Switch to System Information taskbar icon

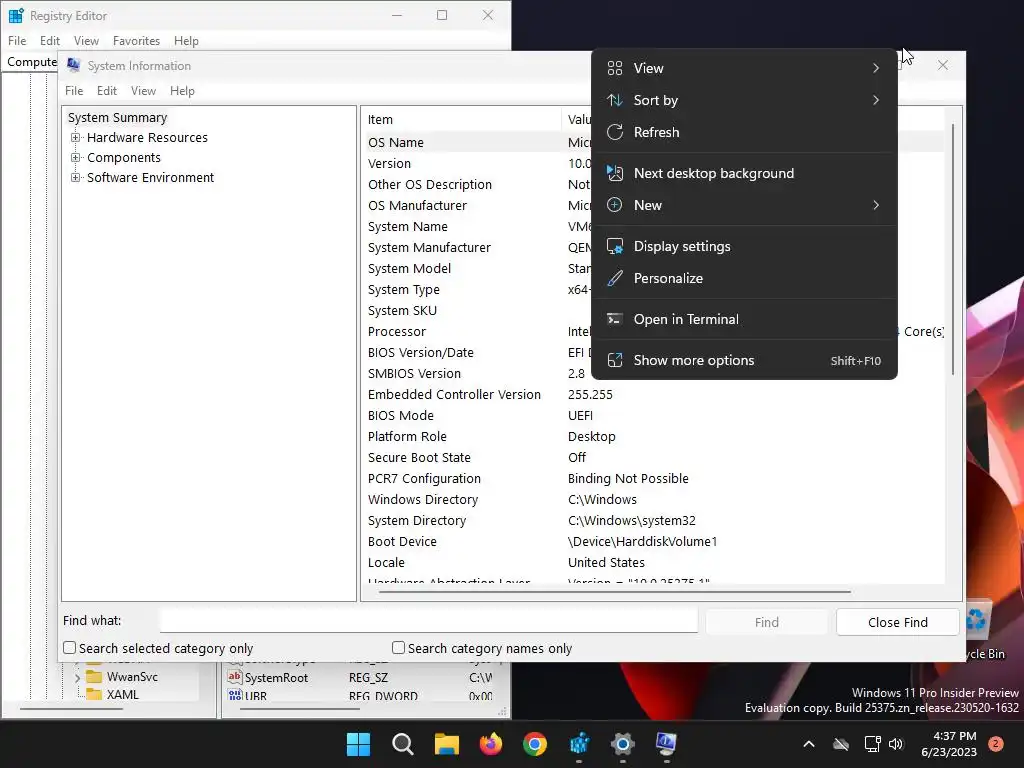pos(666,744)
